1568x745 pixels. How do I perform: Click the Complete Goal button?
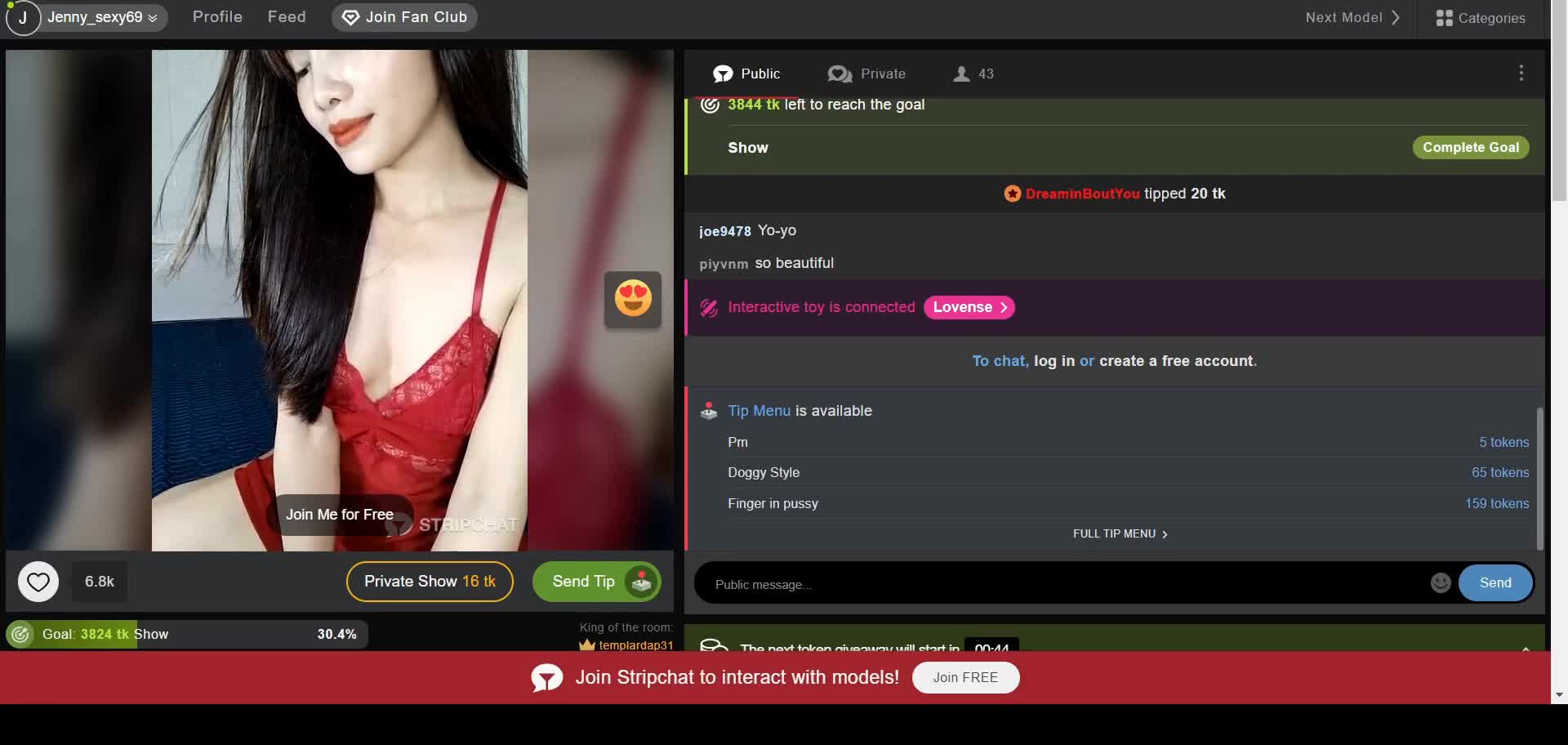[1470, 147]
